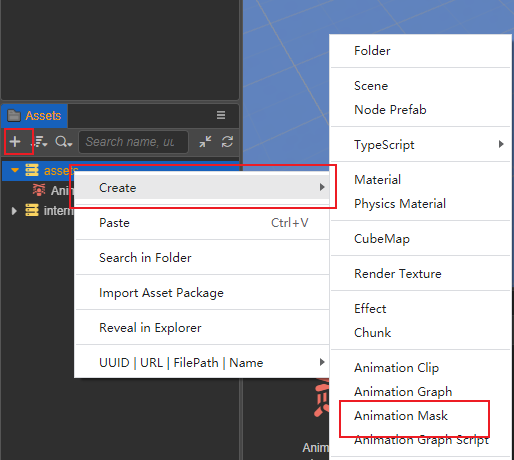Refresh the assets panel
Screen dimensions: 514x460
[x=227, y=142]
